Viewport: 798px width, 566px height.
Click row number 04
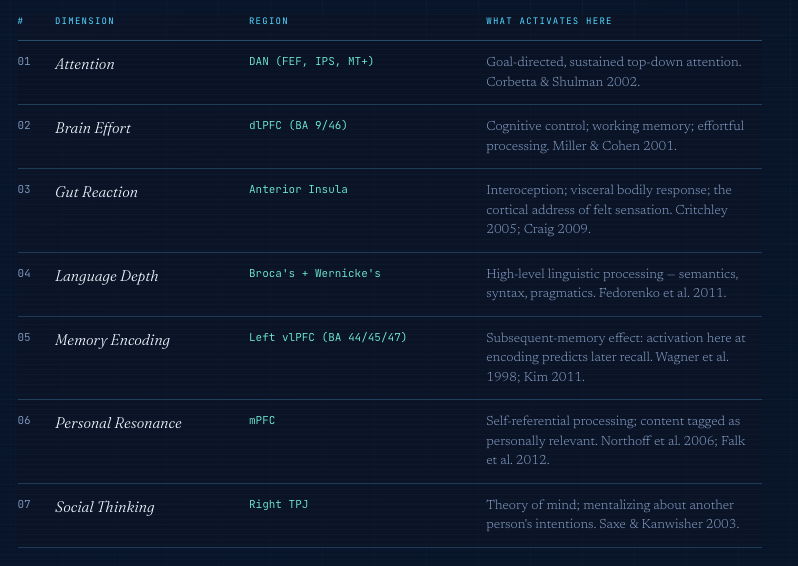(x=24, y=273)
